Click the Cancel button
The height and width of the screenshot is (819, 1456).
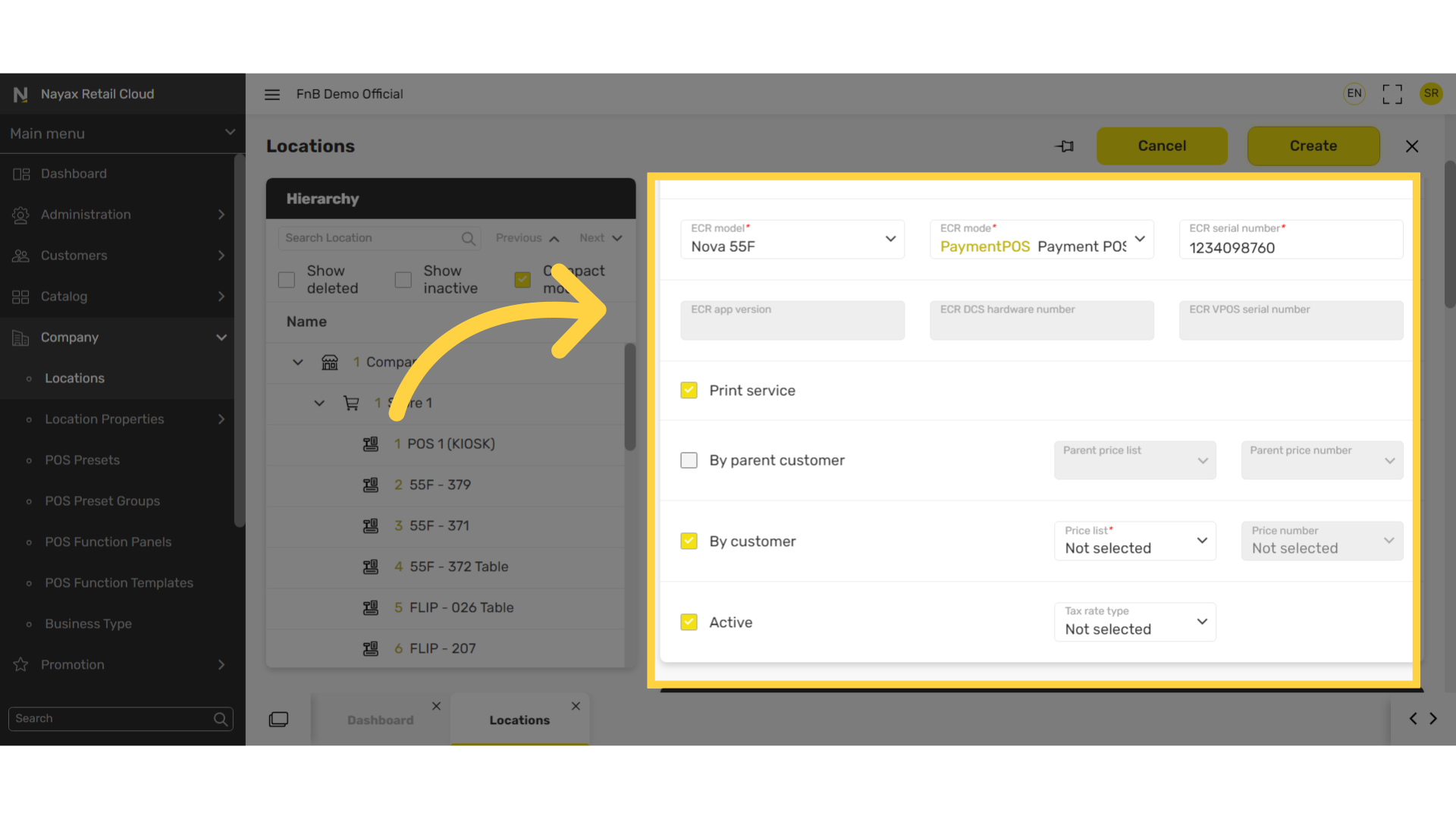pyautogui.click(x=1162, y=146)
